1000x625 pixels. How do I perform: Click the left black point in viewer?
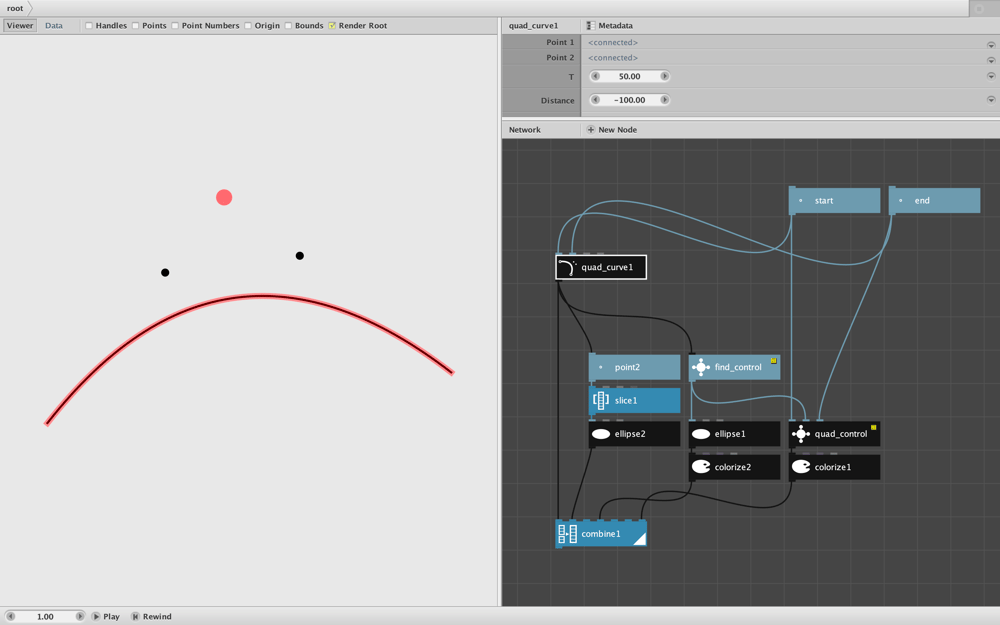point(165,272)
